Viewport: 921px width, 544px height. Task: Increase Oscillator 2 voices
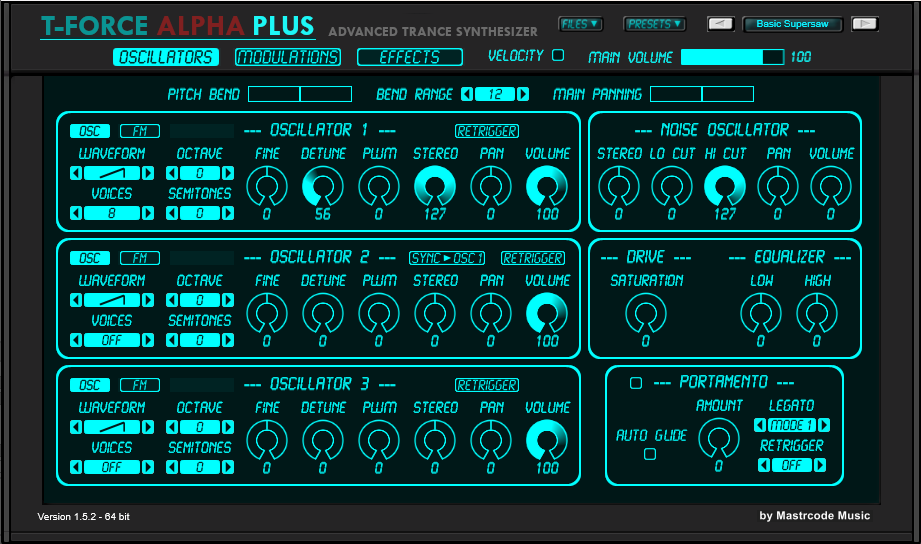[148, 340]
